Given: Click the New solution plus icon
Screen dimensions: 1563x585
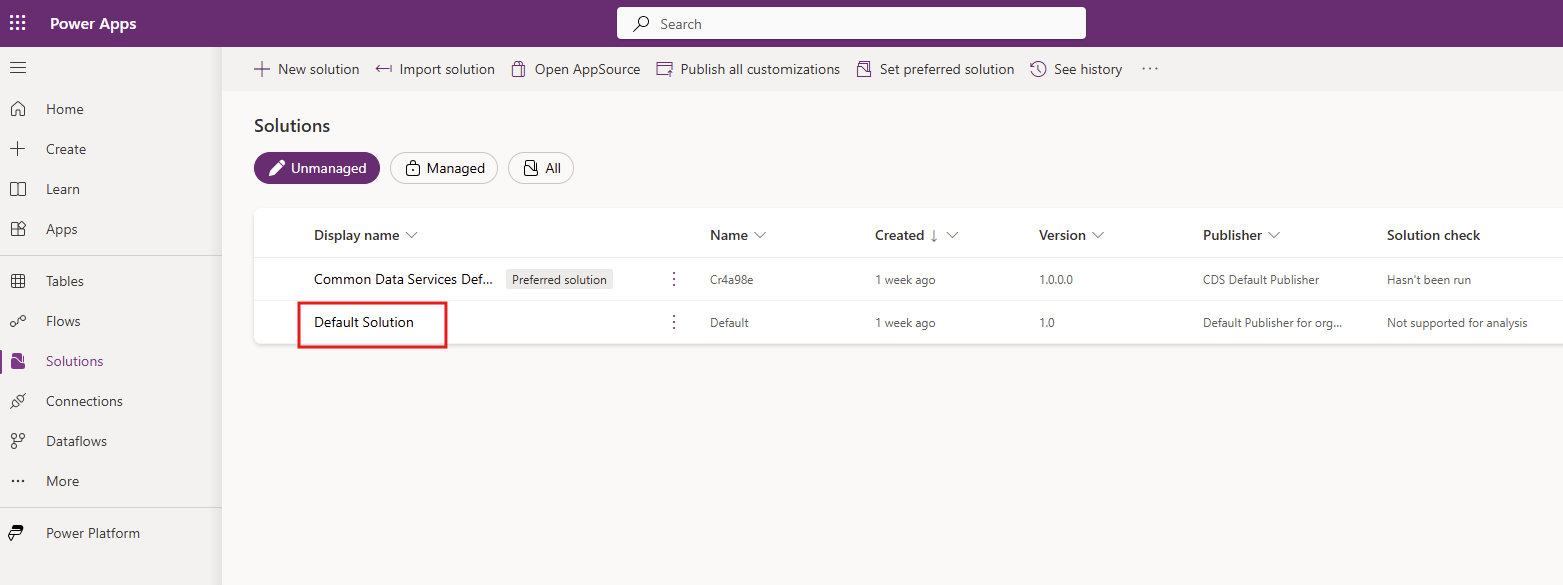Looking at the screenshot, I should tap(262, 69).
